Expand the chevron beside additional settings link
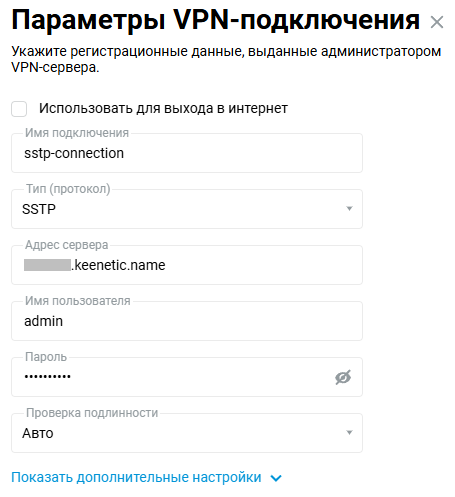This screenshot has width=455, height=497. 276,478
